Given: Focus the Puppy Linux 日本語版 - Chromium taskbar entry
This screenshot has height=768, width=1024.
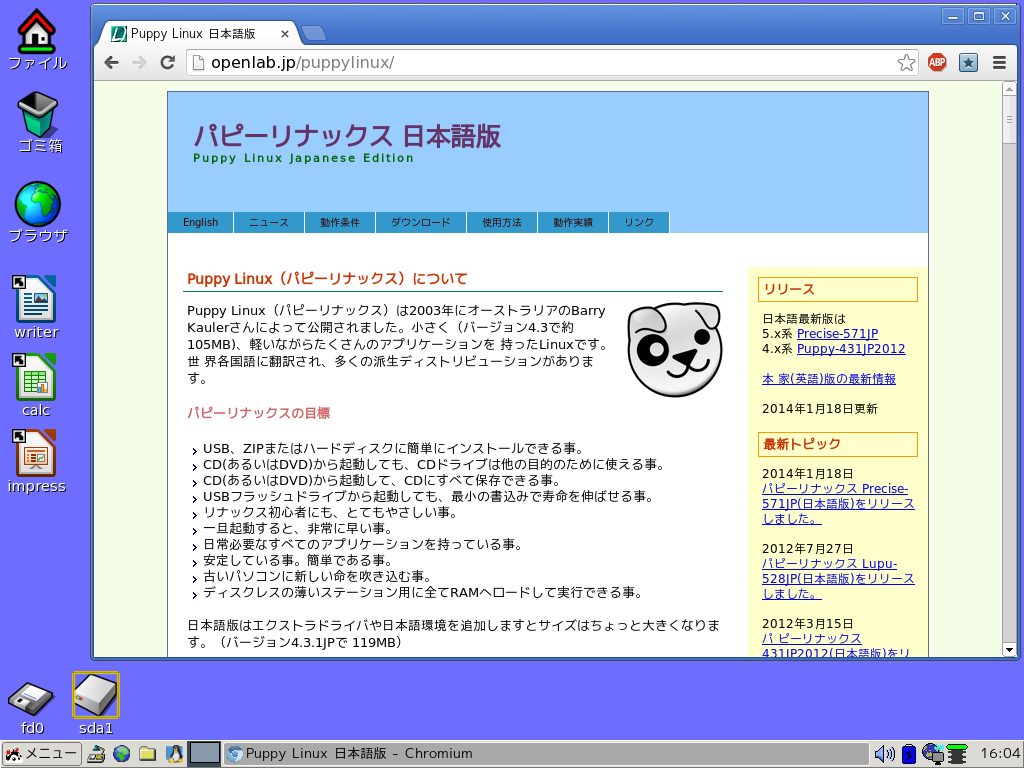Looking at the screenshot, I should coord(546,754).
